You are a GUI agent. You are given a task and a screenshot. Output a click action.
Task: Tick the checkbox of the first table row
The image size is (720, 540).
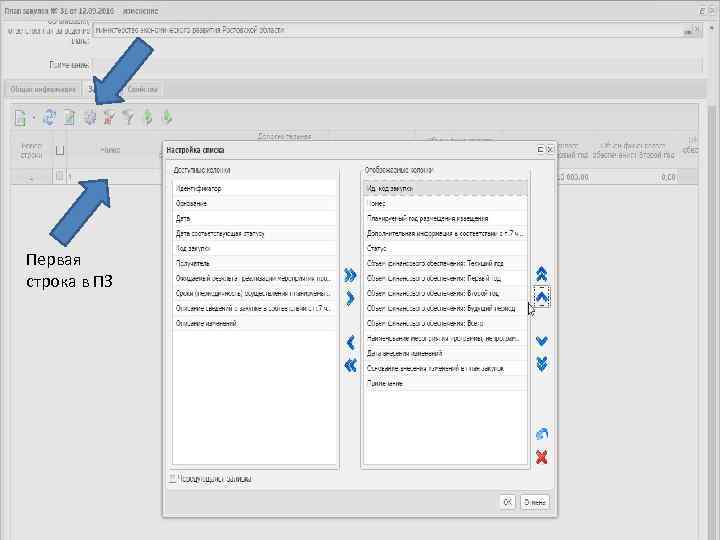pyautogui.click(x=60, y=176)
